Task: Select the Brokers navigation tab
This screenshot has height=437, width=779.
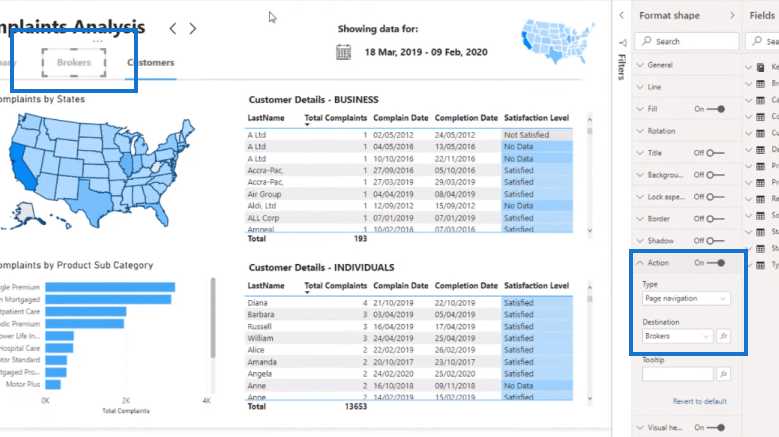Action: (74, 63)
